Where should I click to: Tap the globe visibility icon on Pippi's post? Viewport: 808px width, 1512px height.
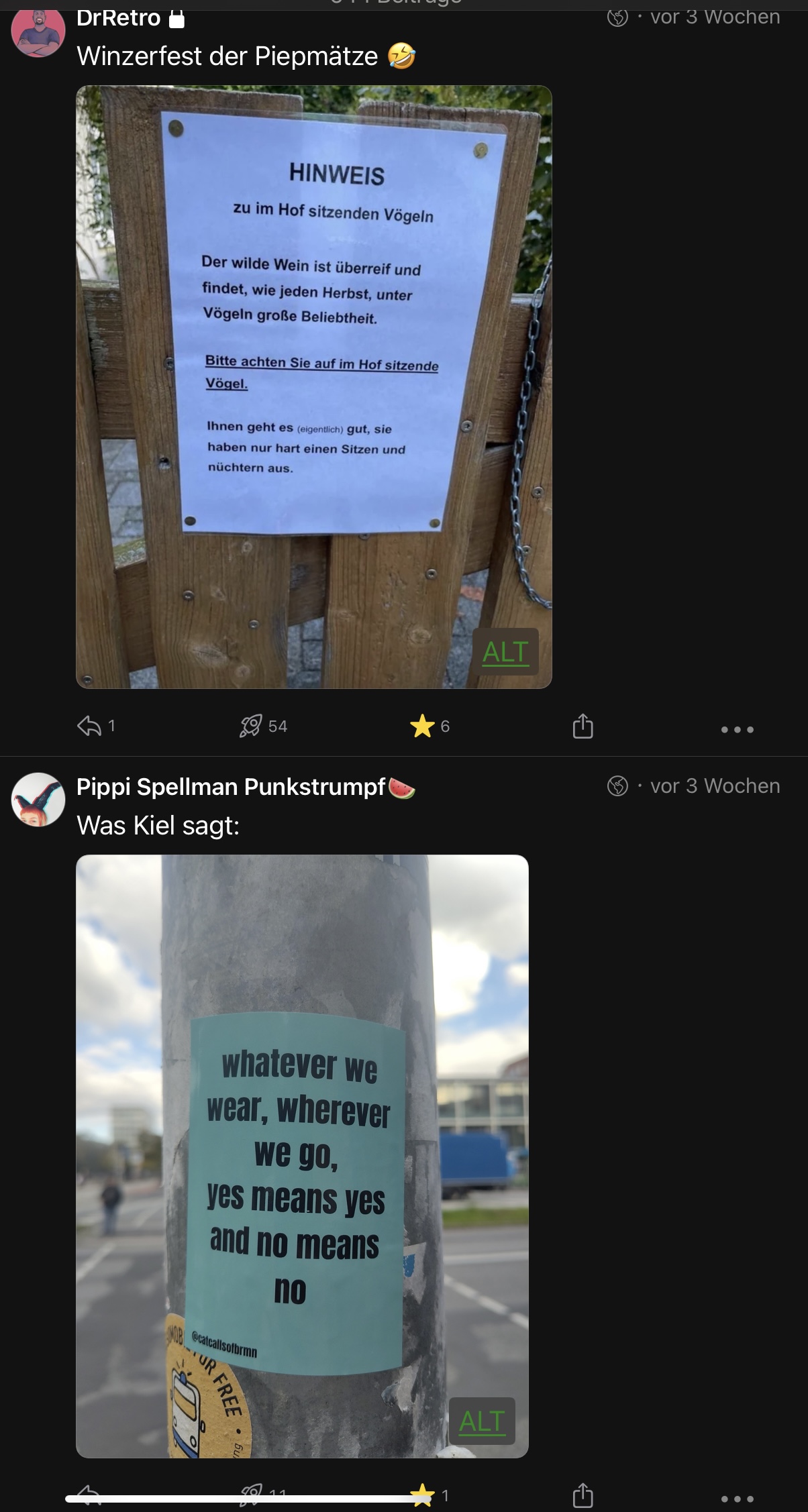point(618,786)
